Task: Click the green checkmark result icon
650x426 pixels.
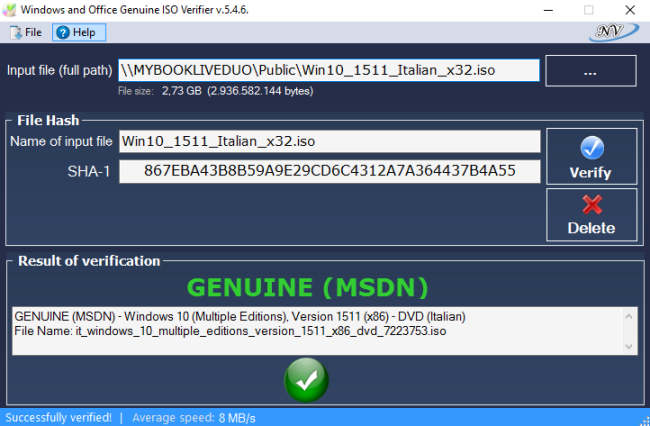Action: 306,380
